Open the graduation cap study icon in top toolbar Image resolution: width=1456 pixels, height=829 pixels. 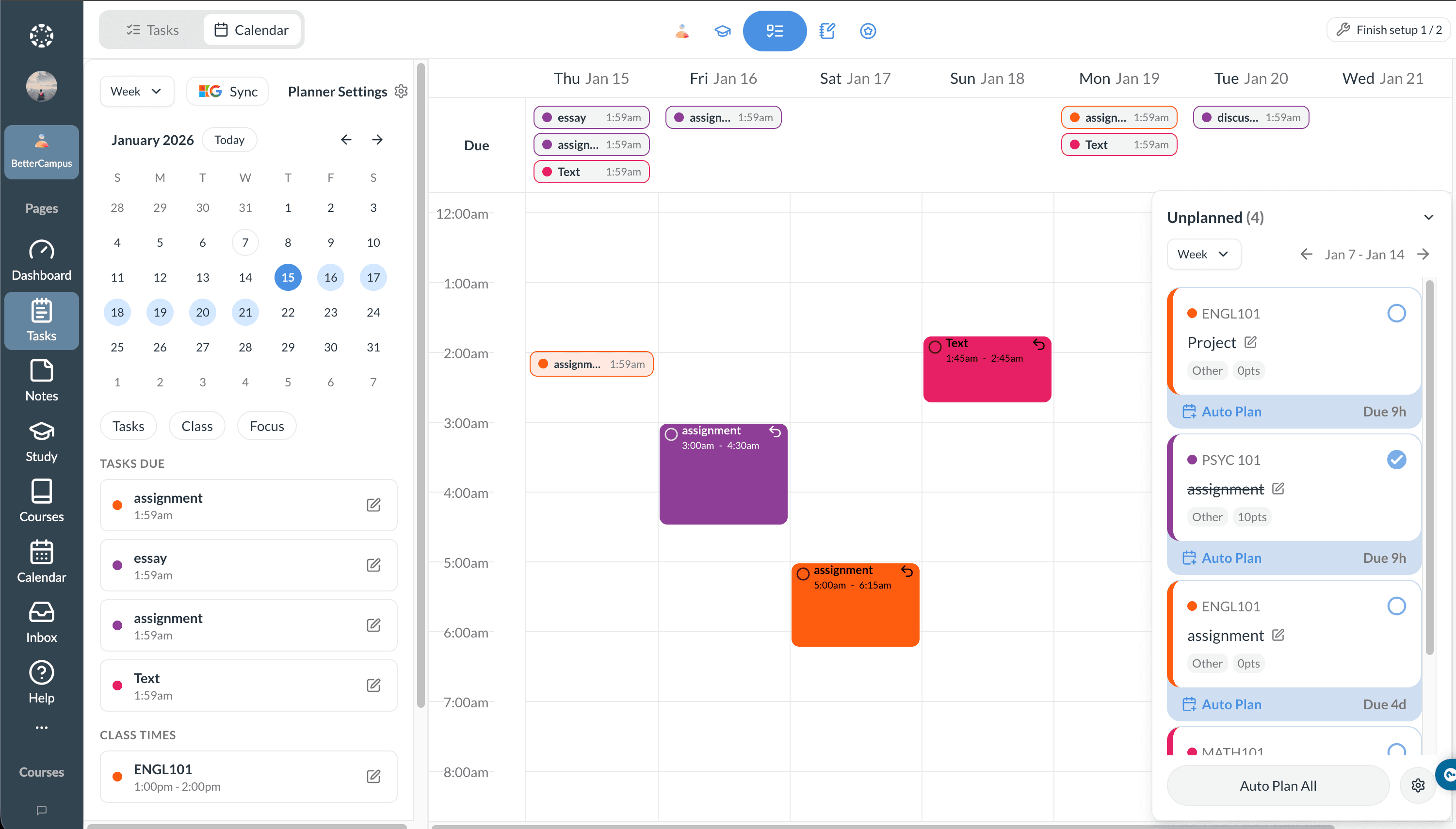pyautogui.click(x=722, y=31)
